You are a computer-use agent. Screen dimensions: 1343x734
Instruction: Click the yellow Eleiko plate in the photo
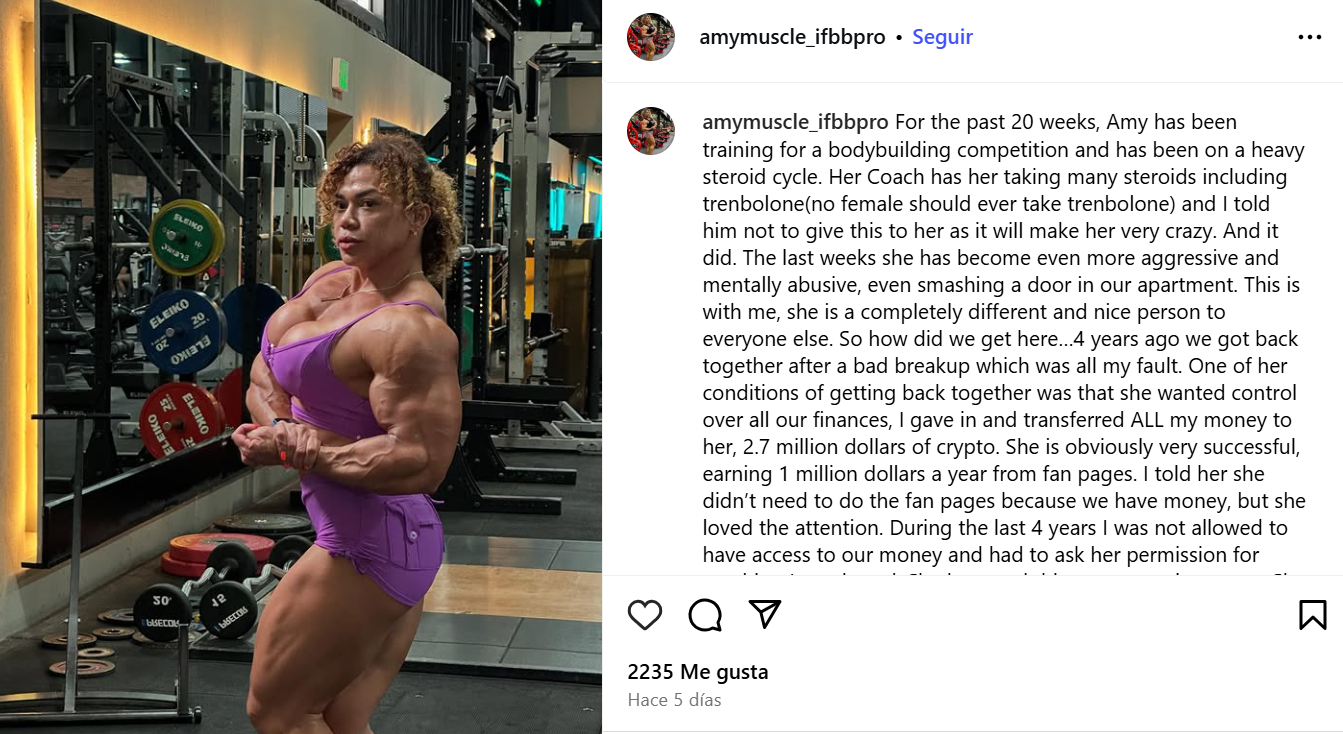(x=186, y=238)
